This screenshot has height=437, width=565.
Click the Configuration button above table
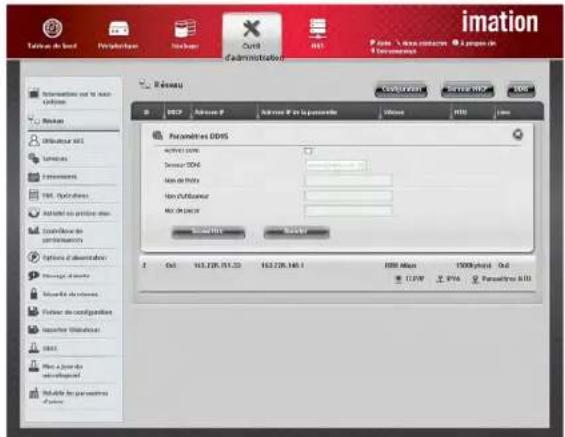401,90
